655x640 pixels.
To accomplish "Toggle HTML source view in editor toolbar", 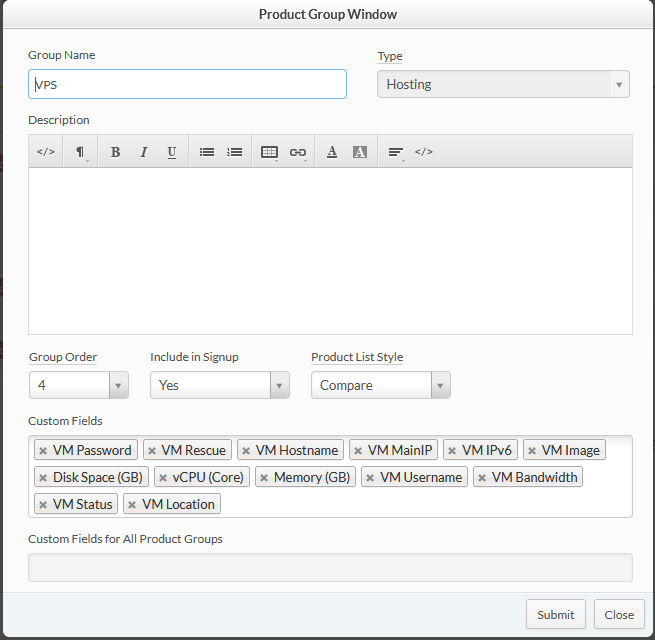I will 46,152.
